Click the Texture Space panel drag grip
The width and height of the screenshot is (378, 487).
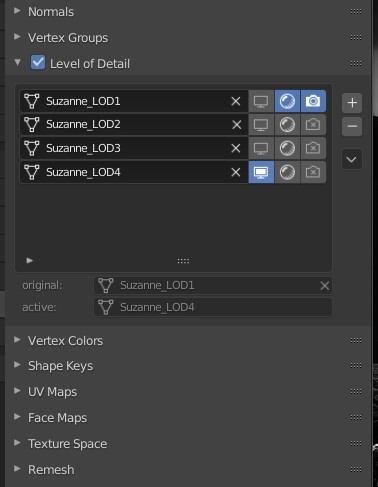[356, 443]
